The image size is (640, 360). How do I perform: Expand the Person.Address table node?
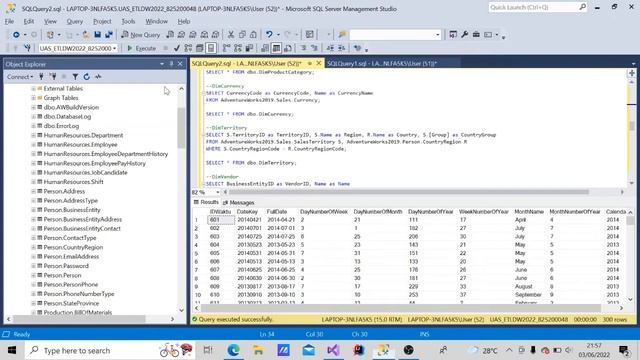coord(33,191)
